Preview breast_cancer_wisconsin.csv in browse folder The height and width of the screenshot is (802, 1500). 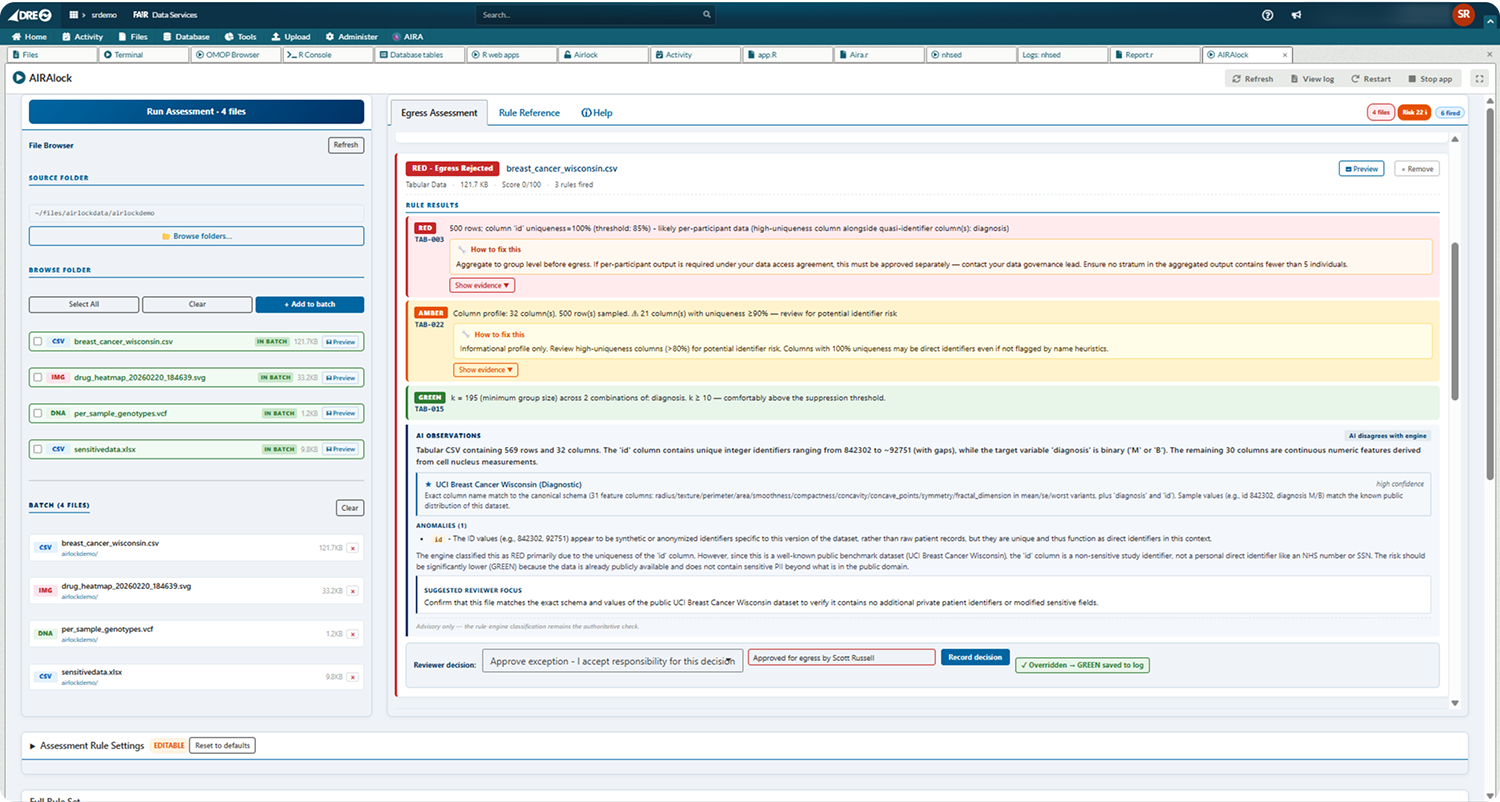click(340, 342)
